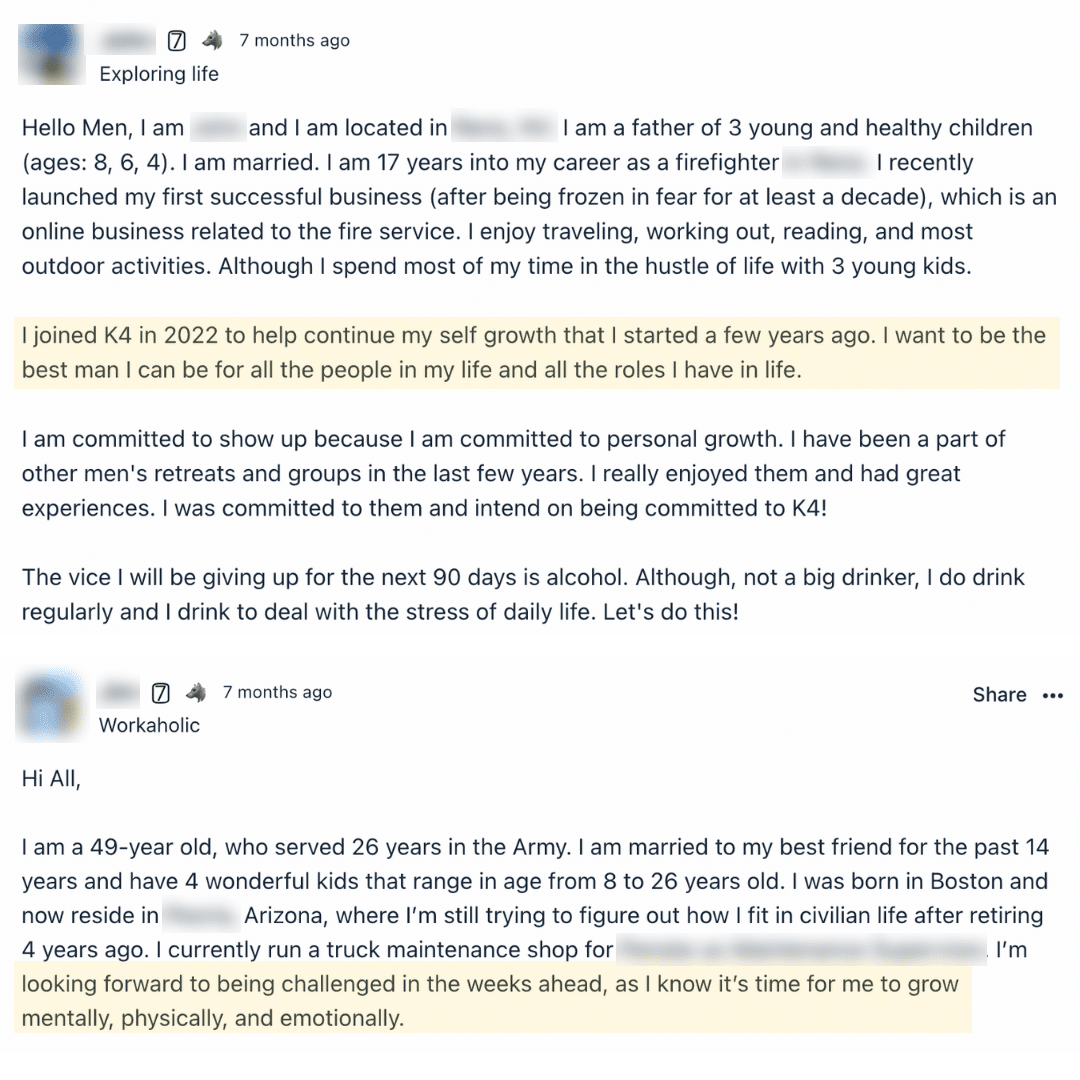Image resolution: width=1080 pixels, height=1080 pixels.
Task: Click the highlighted 'looking forward to being challenged' passage
Action: click(490, 1000)
